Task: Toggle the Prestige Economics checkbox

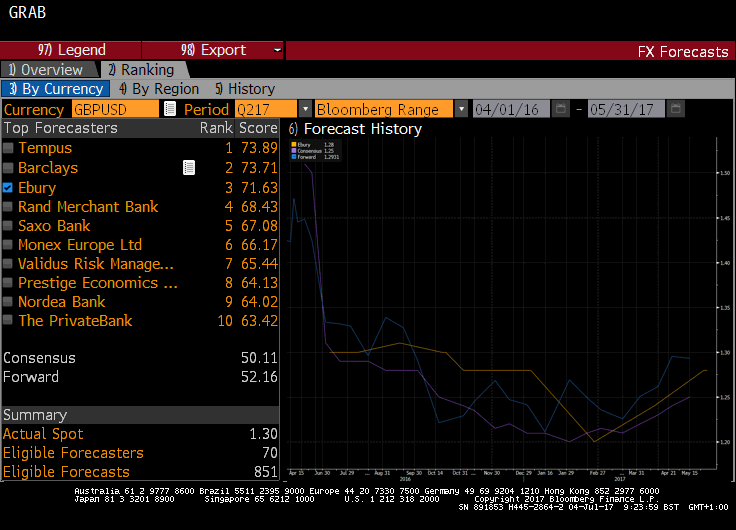Action: 8,283
